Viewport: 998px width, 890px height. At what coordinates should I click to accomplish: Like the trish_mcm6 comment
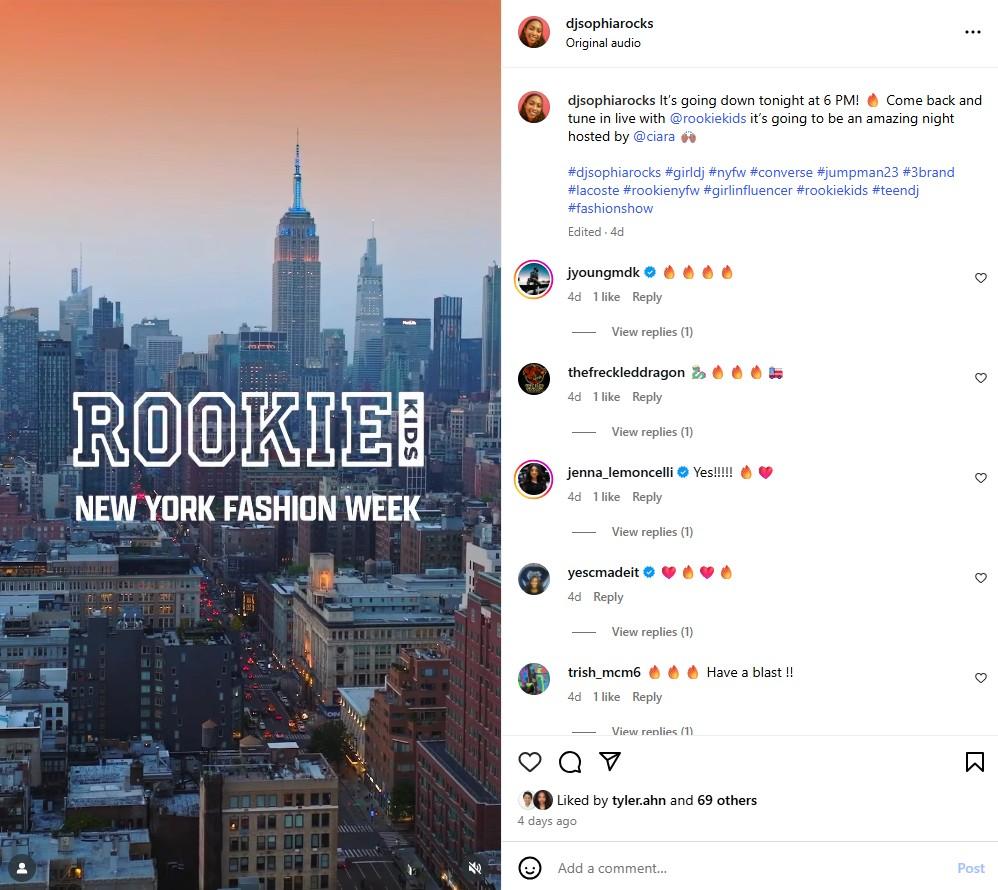981,678
